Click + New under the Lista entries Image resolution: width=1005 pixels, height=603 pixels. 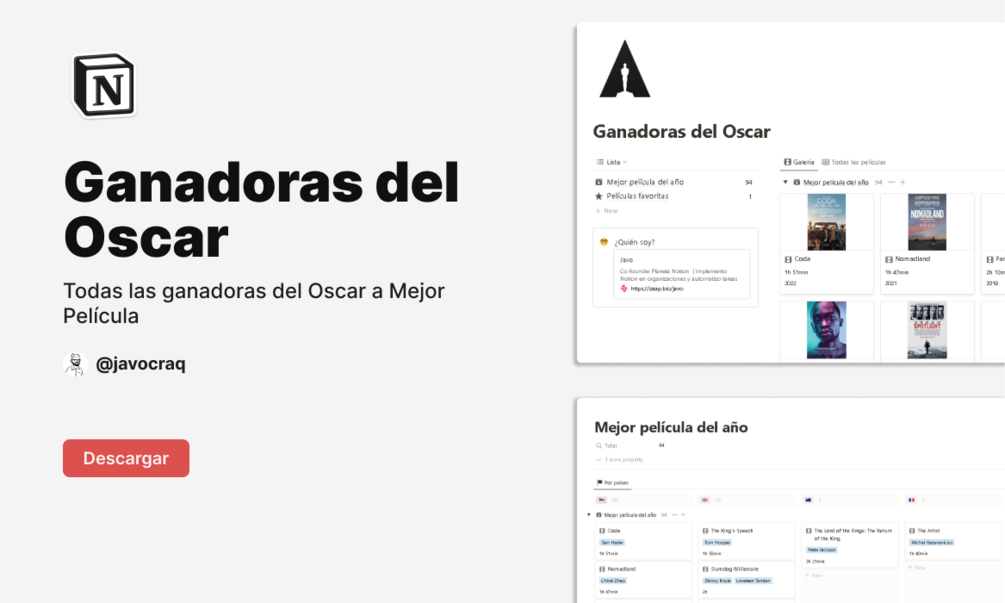coord(606,211)
